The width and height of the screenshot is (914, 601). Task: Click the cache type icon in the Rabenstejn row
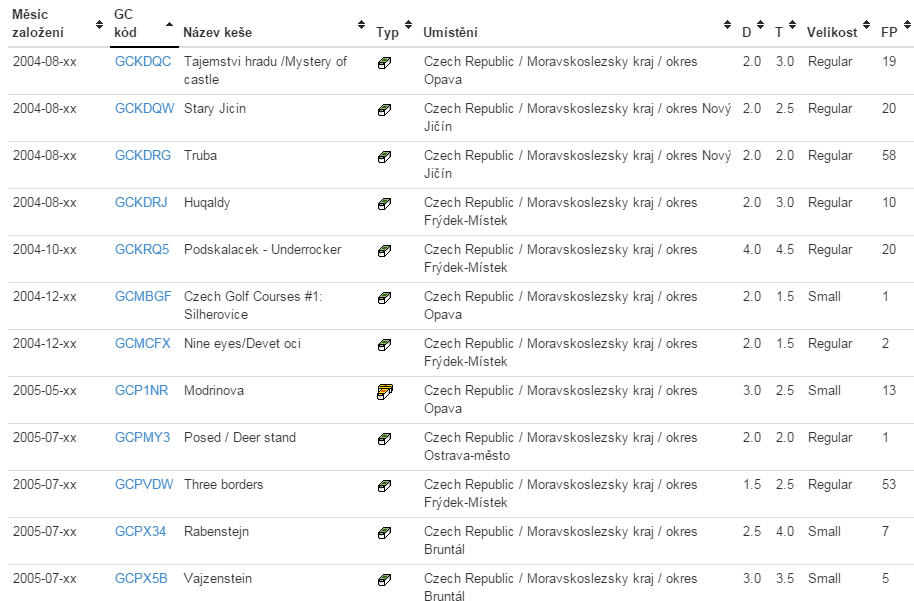click(384, 533)
